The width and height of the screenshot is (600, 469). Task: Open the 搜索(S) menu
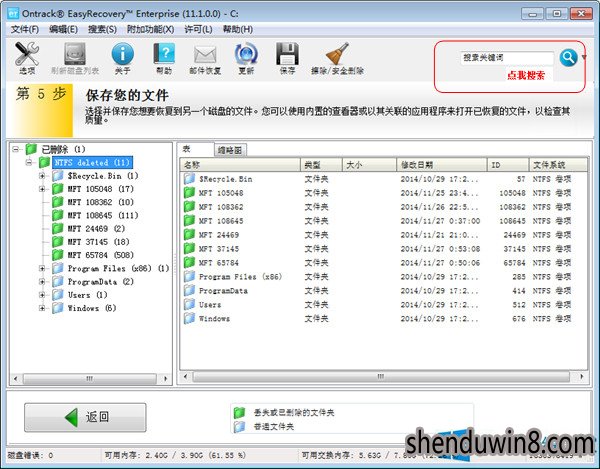[102, 29]
